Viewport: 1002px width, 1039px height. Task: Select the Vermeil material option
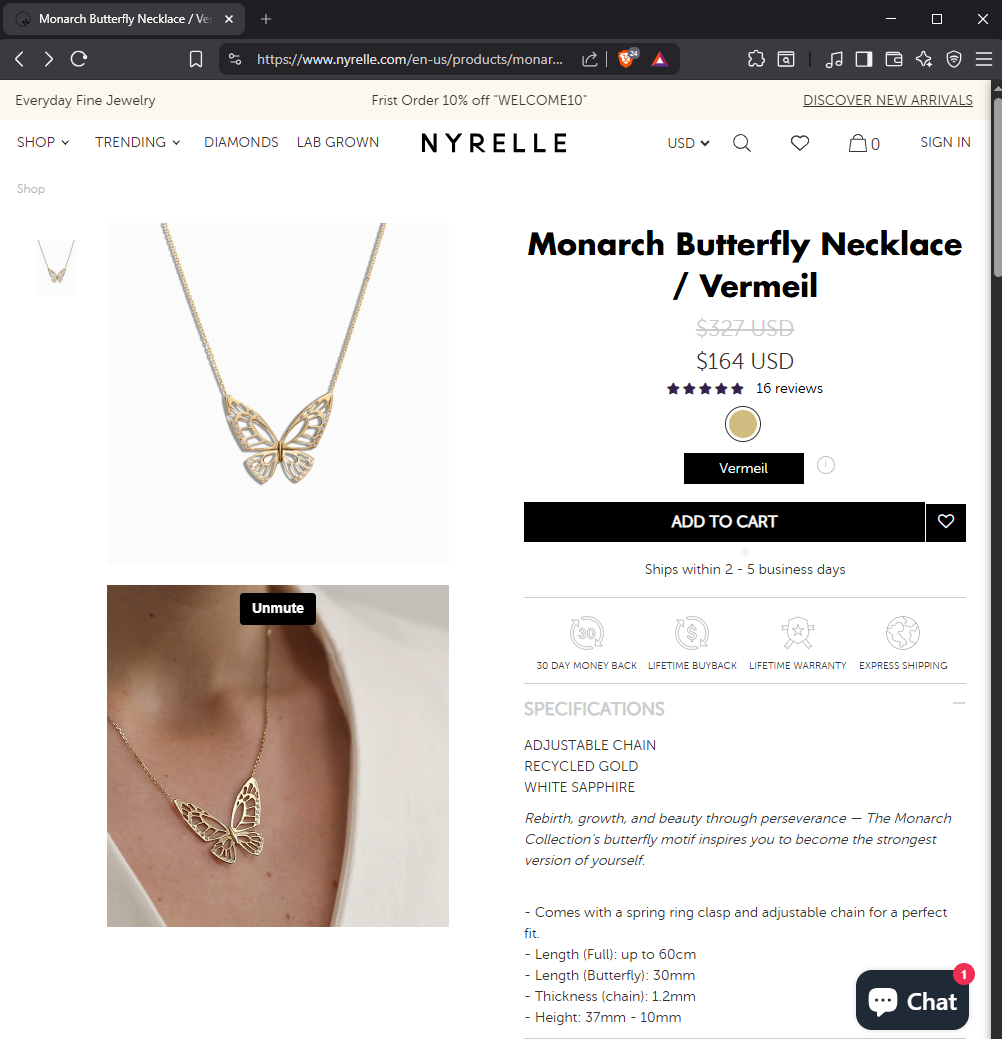click(x=744, y=468)
